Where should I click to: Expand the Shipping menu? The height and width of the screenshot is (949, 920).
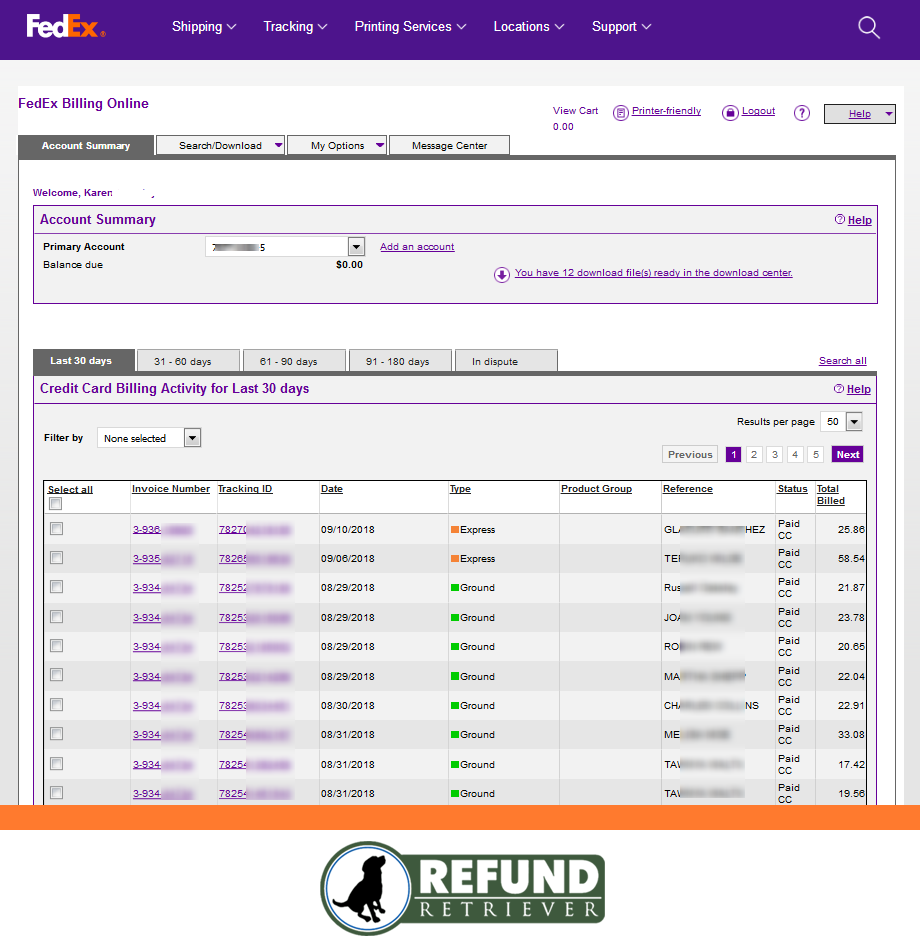click(x=204, y=27)
